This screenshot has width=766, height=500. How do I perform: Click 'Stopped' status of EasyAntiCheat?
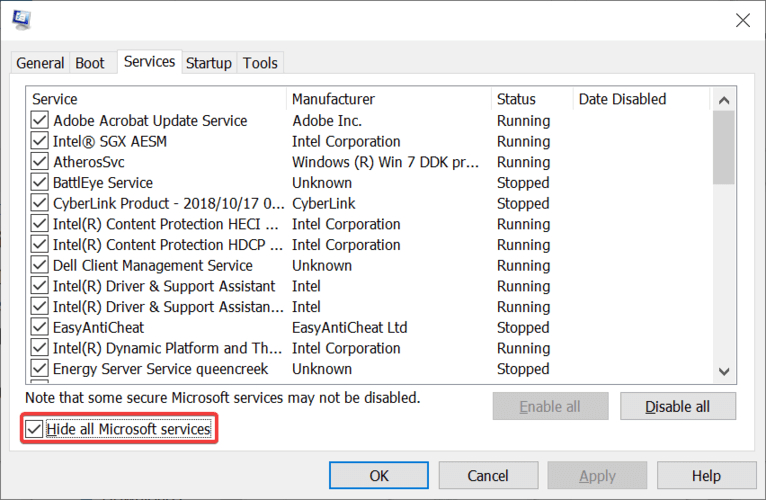pos(523,327)
